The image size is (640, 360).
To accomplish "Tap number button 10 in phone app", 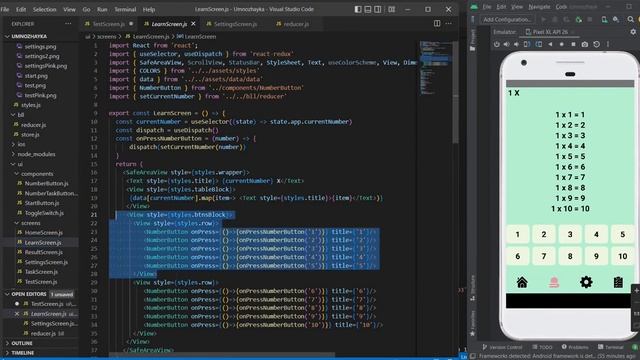I will coord(622,256).
